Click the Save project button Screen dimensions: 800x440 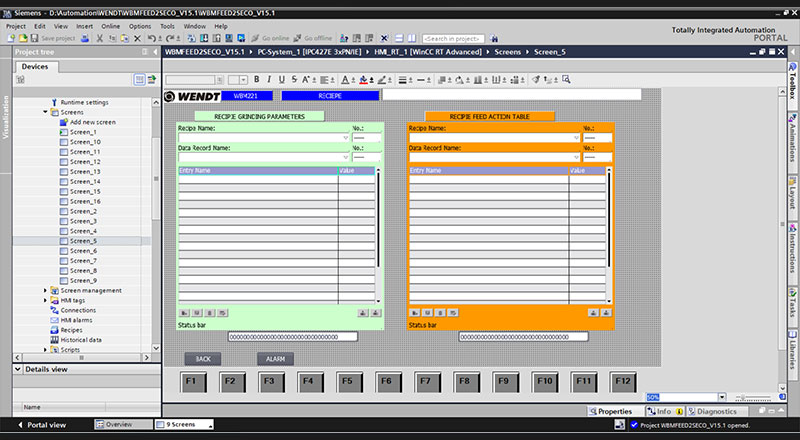(53, 38)
